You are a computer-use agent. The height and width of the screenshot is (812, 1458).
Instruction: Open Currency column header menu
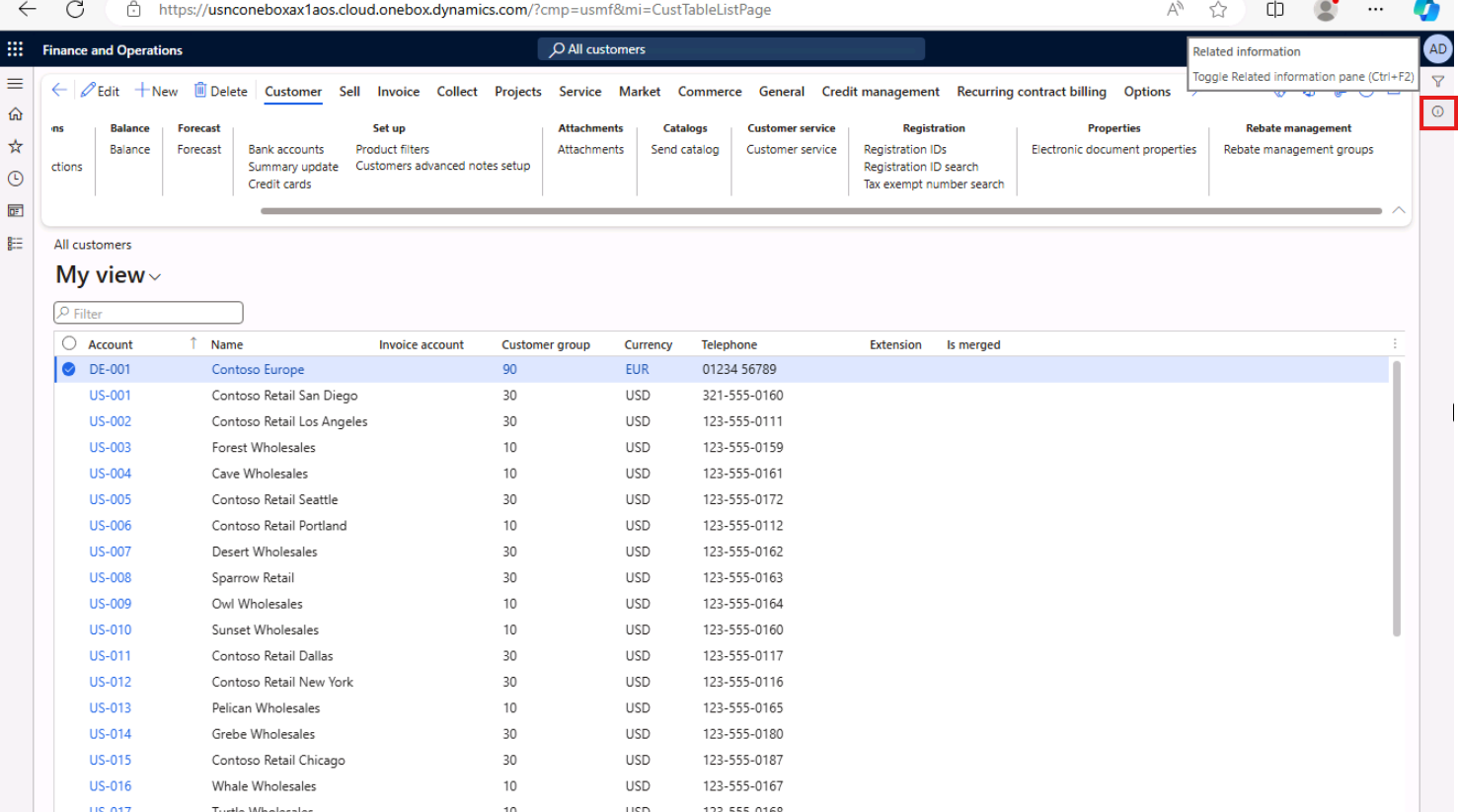click(x=649, y=344)
